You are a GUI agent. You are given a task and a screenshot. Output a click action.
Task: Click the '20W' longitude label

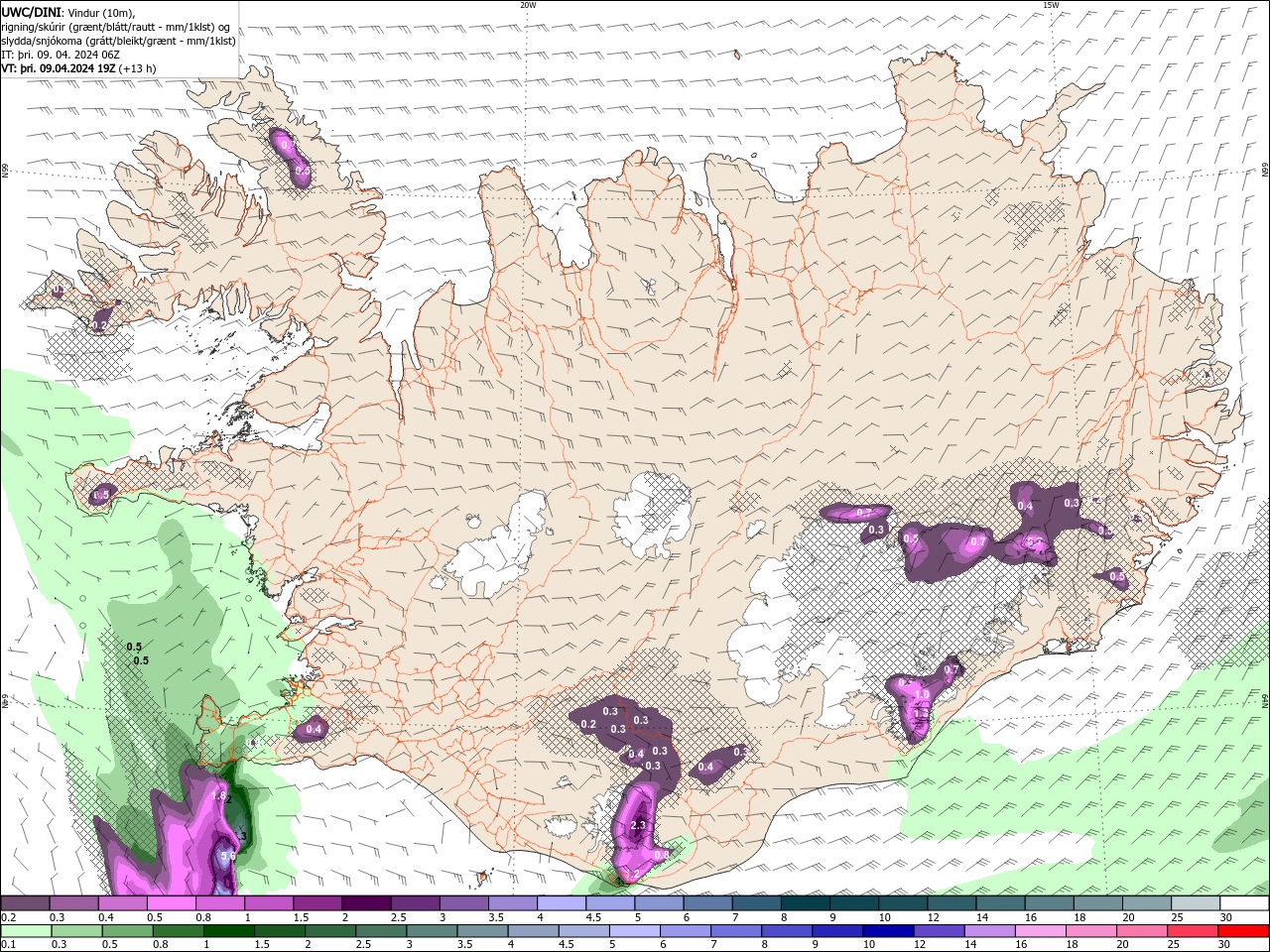pyautogui.click(x=528, y=5)
